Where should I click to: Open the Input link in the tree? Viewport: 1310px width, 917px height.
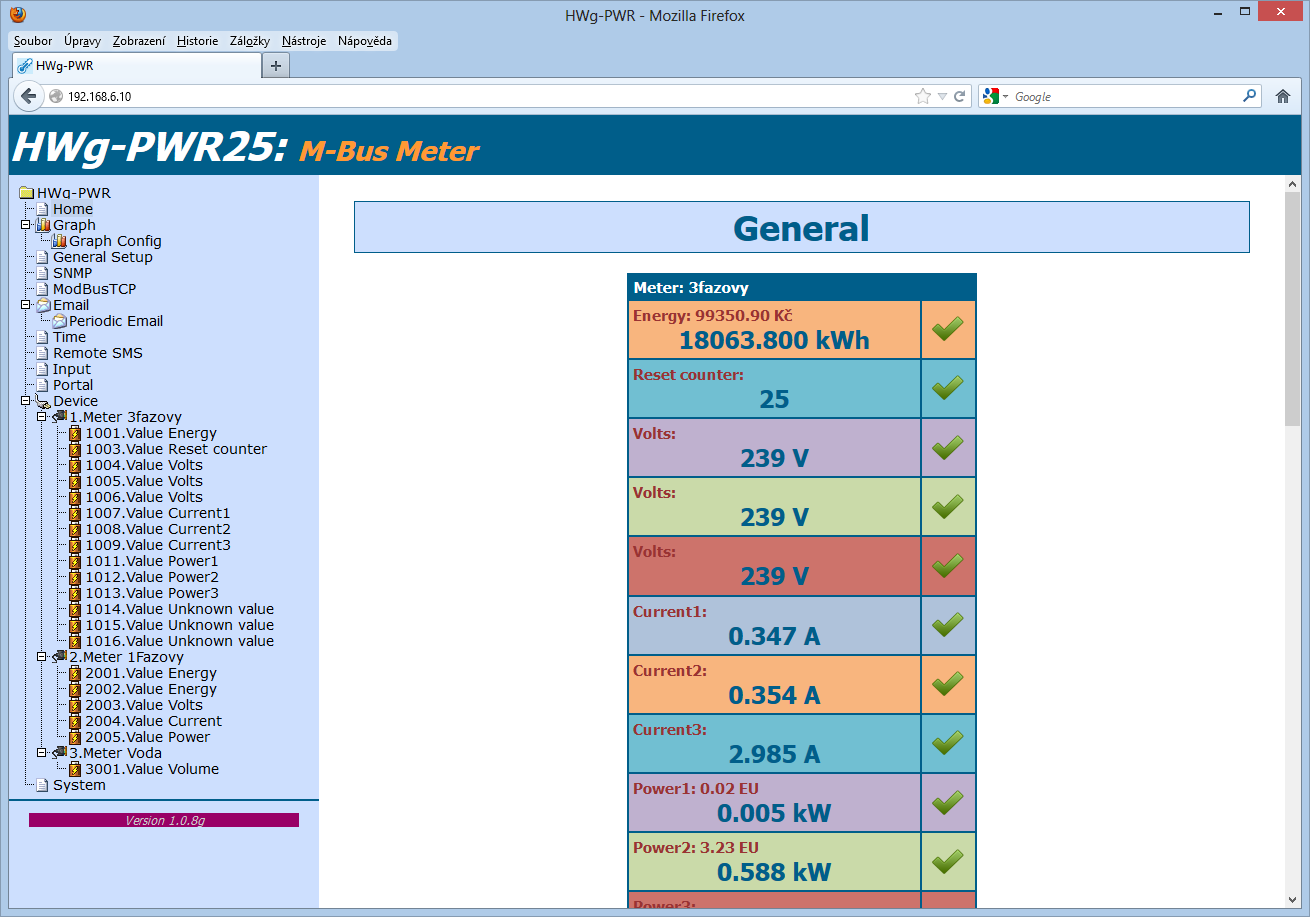point(72,369)
